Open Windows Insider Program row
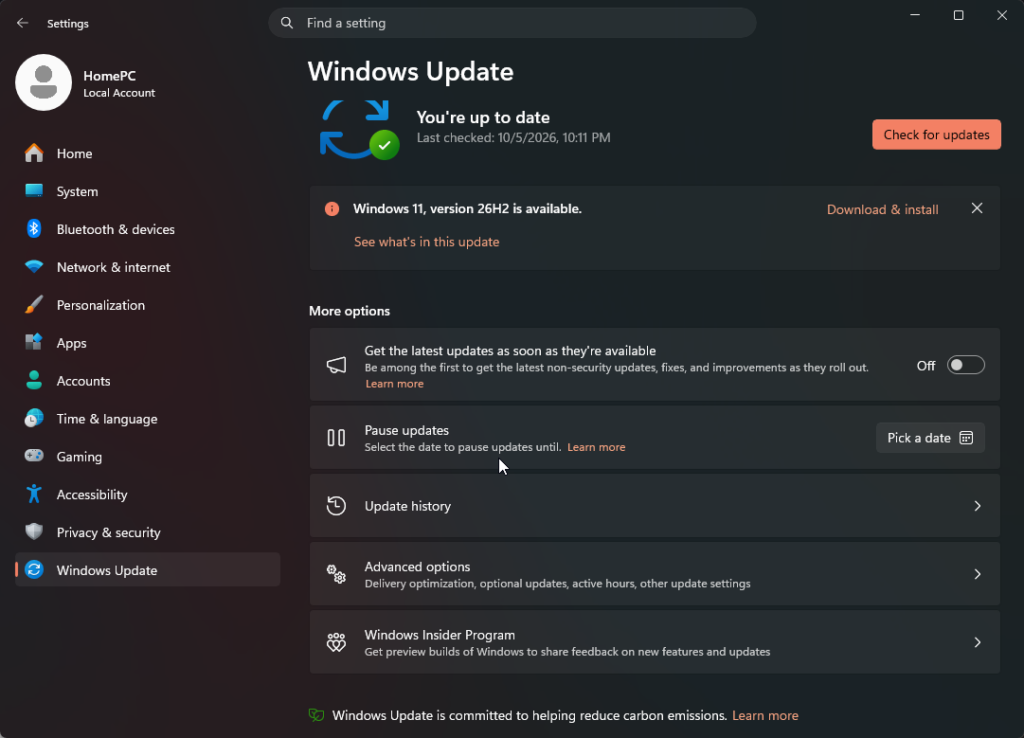Screen dimensions: 1024x738 pyautogui.click(x=654, y=643)
